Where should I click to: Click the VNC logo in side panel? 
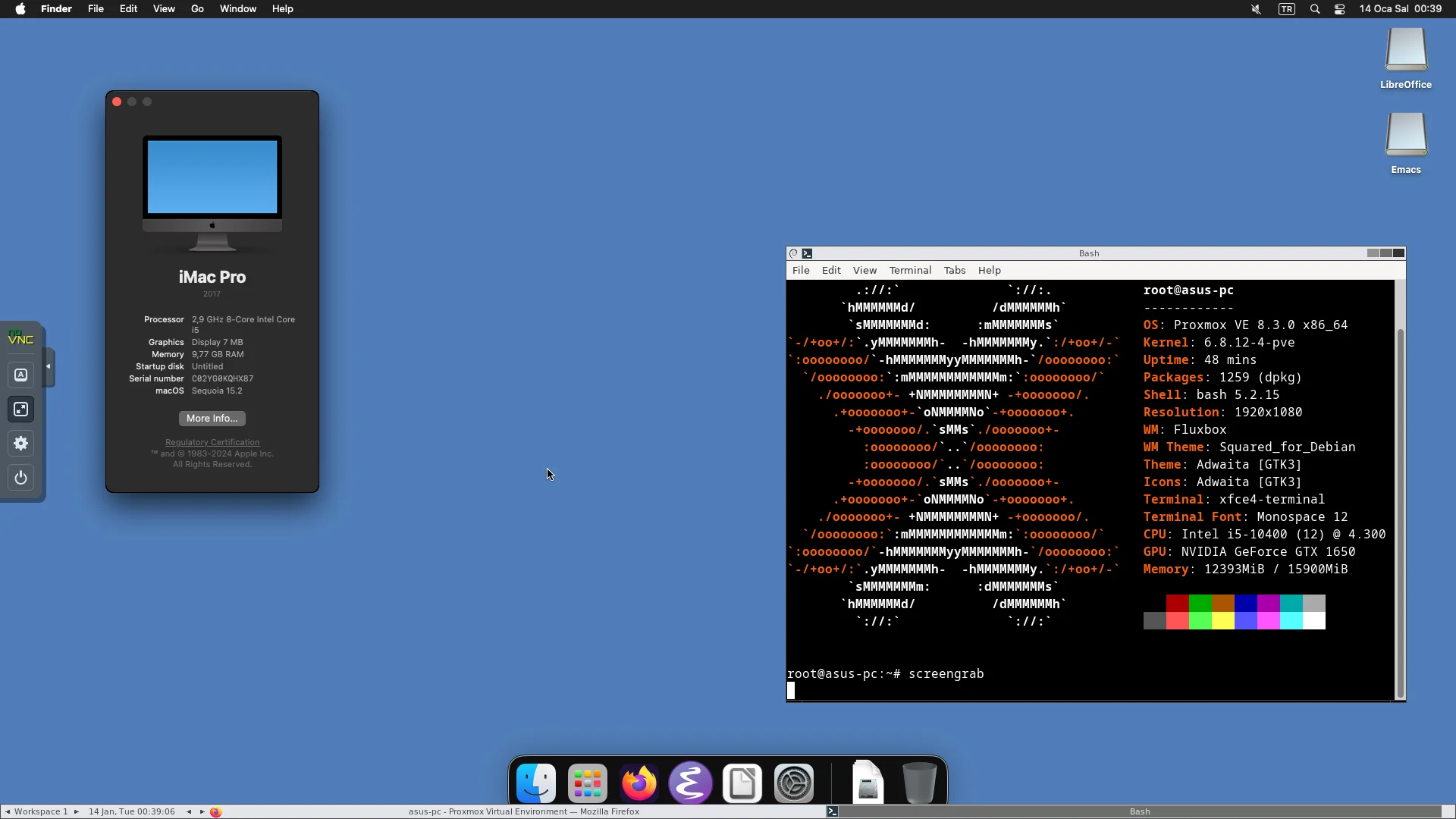point(20,338)
